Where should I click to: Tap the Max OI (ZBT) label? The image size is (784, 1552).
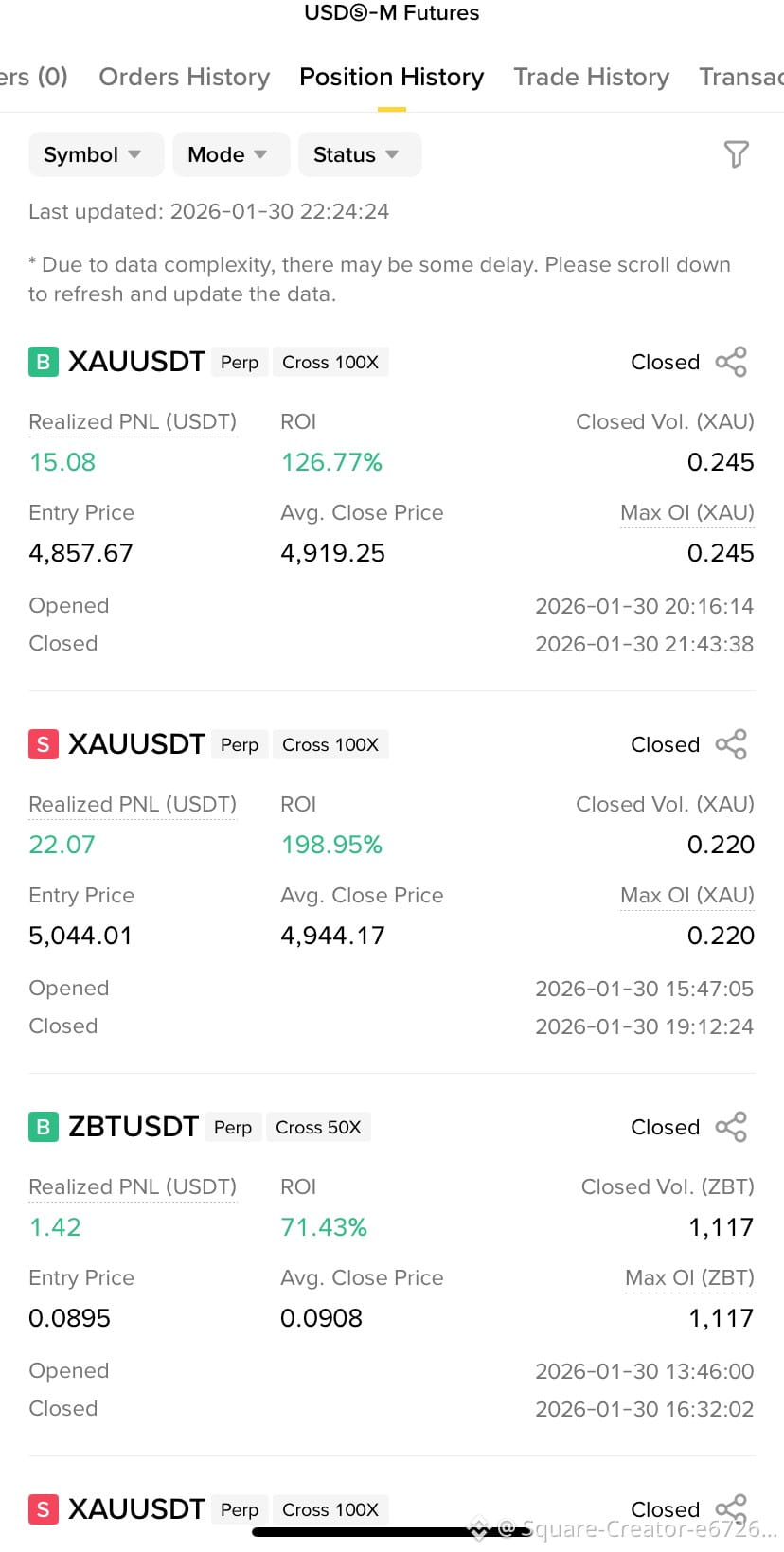(x=689, y=1277)
